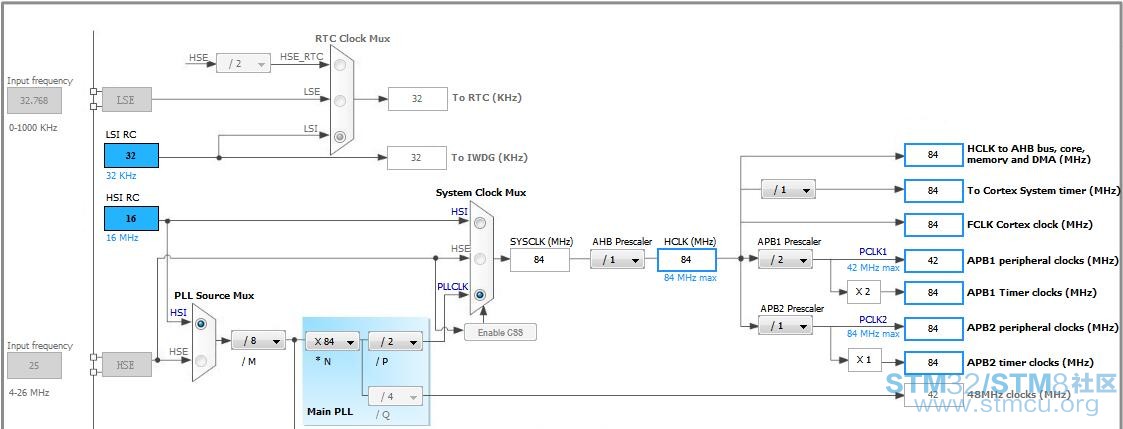1123x429 pixels.
Task: Click the APB1 peripheral clocks output value
Action: 933,261
